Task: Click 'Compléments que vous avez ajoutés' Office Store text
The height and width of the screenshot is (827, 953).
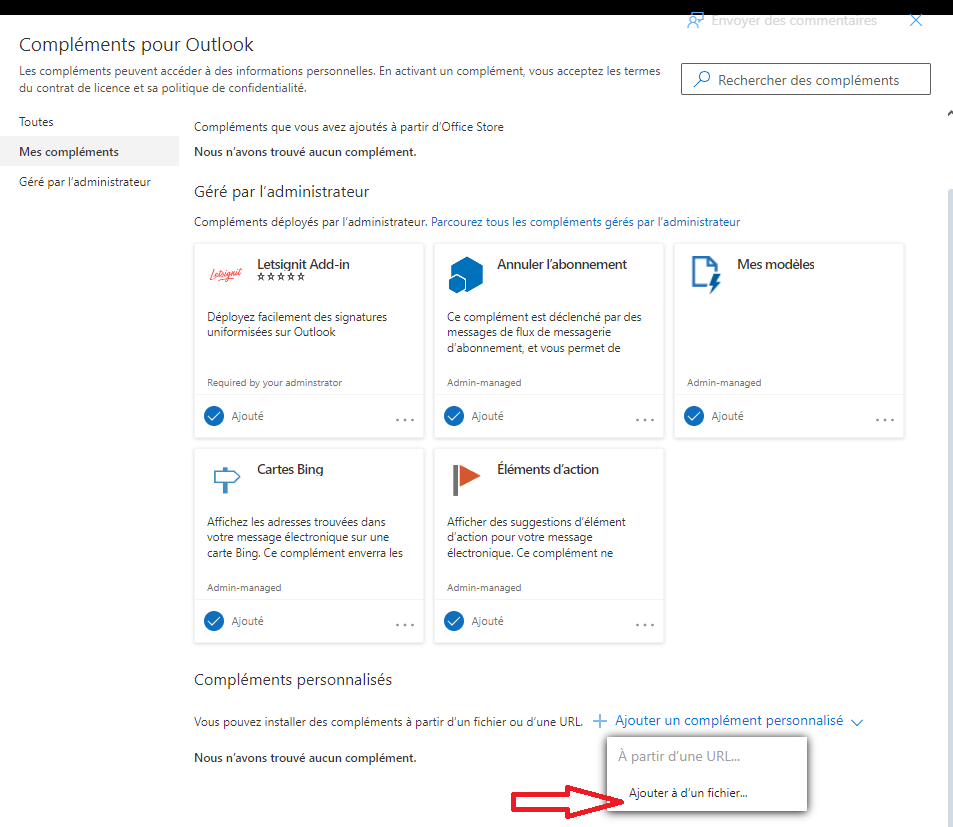Action: [x=349, y=127]
